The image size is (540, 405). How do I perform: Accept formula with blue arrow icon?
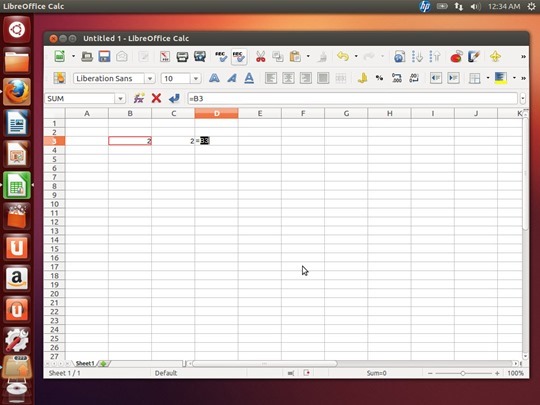pyautogui.click(x=174, y=98)
